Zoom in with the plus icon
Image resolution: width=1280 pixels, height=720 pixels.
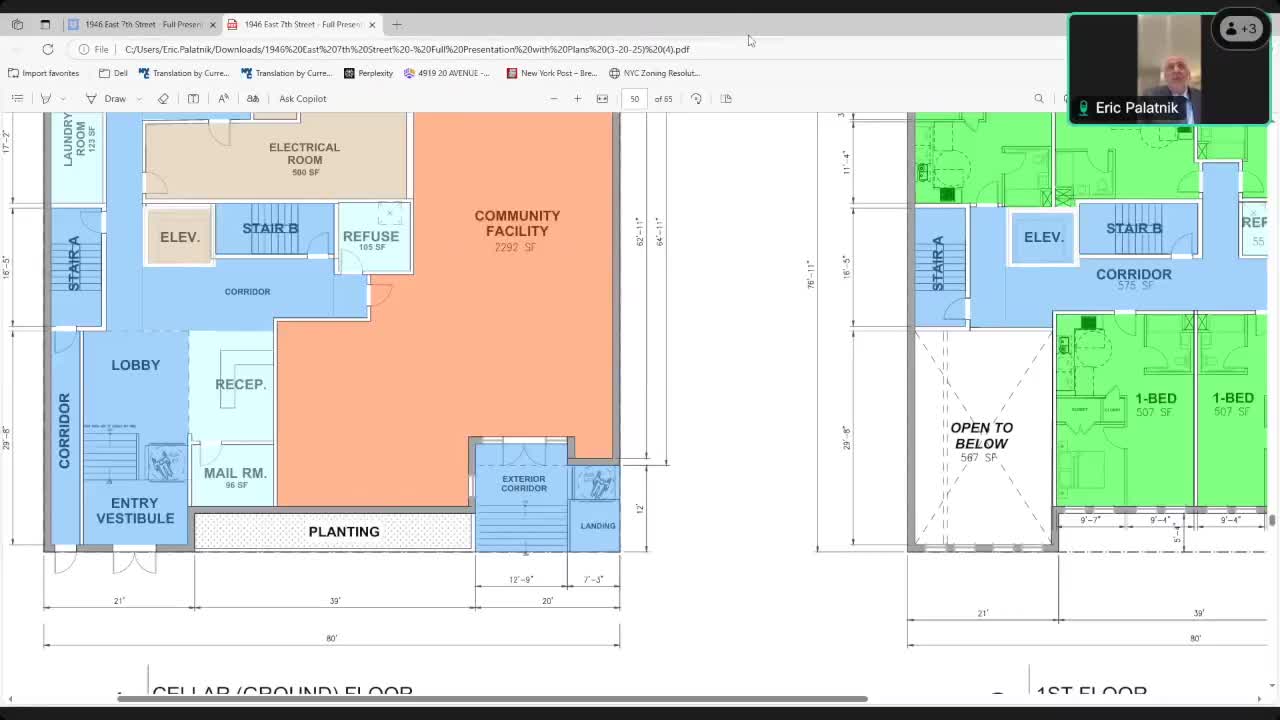(577, 98)
